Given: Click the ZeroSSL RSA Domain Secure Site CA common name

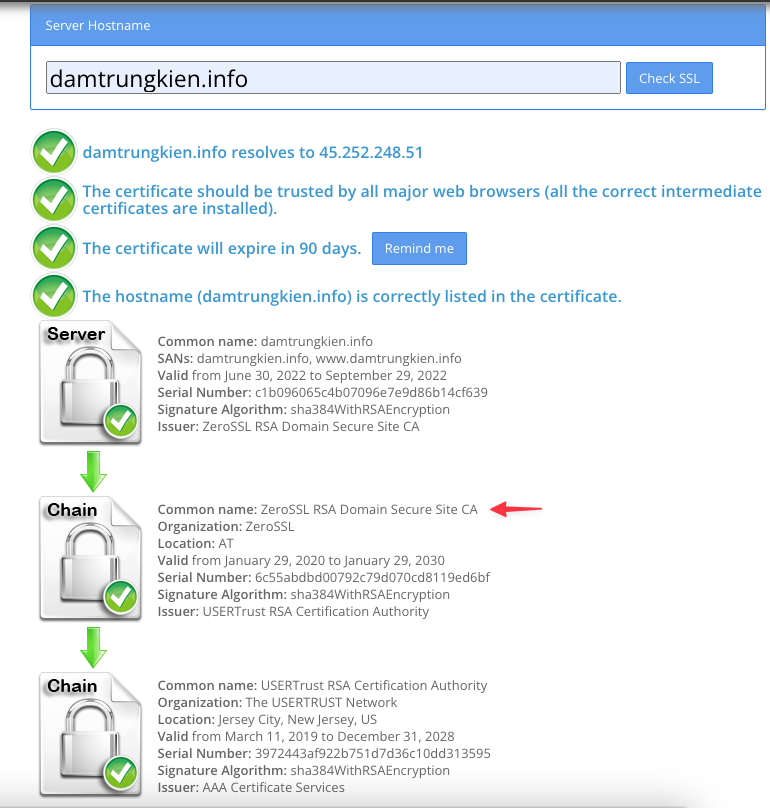Looking at the screenshot, I should click(369, 510).
